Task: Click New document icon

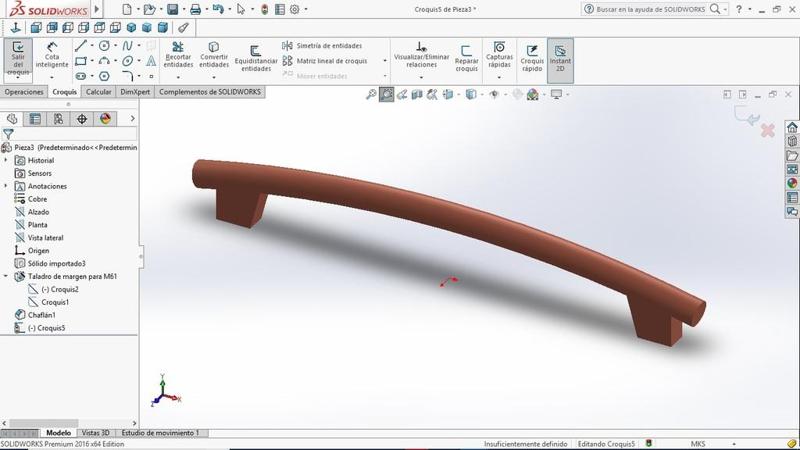Action: click(x=127, y=9)
